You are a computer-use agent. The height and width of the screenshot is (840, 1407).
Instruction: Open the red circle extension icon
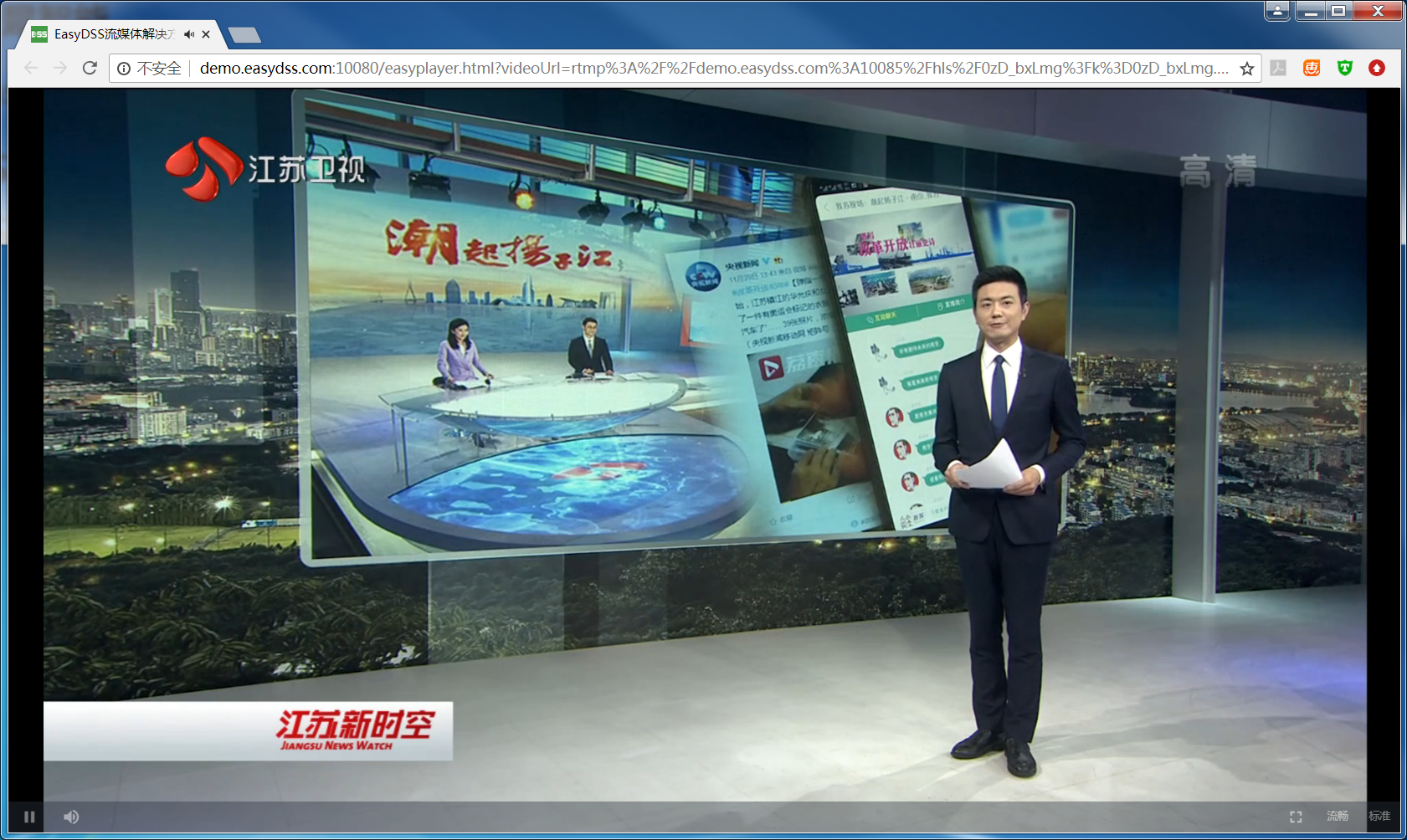(x=1377, y=68)
